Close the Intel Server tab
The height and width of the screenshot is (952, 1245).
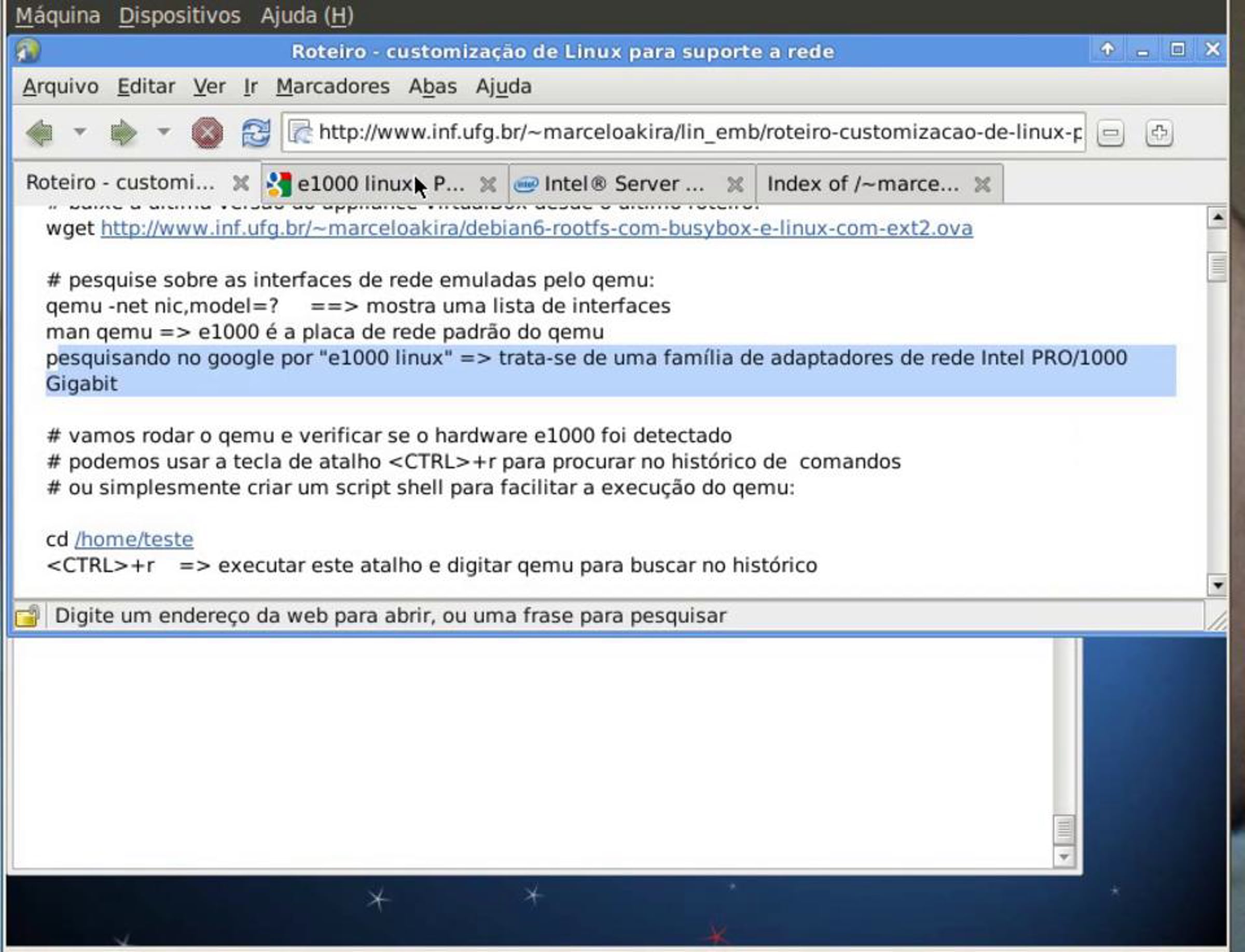tap(735, 184)
